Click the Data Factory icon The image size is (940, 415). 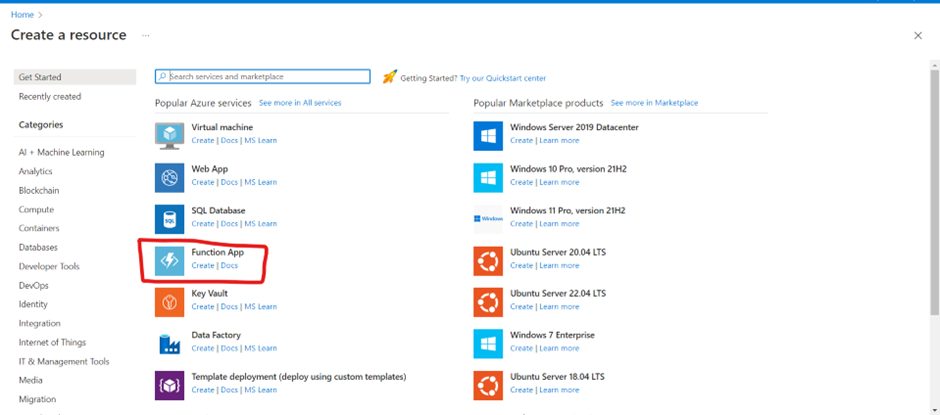[170, 344]
